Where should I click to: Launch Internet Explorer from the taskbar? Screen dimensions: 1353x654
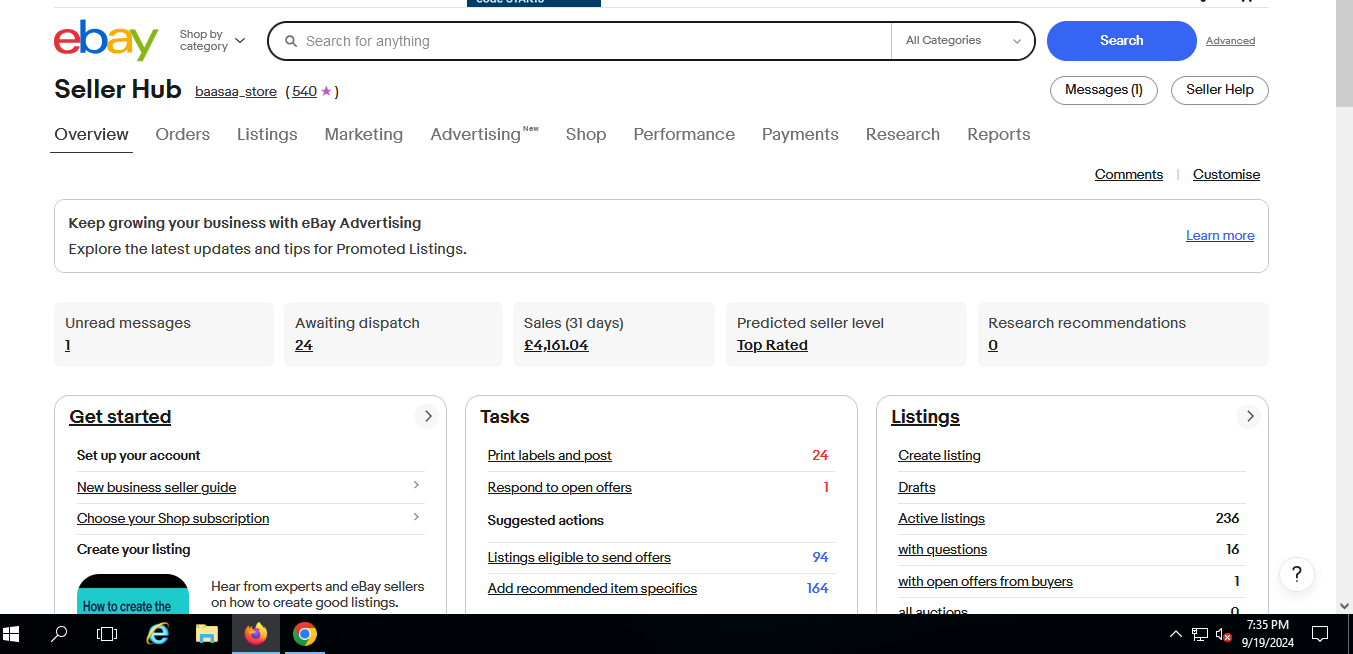click(157, 634)
